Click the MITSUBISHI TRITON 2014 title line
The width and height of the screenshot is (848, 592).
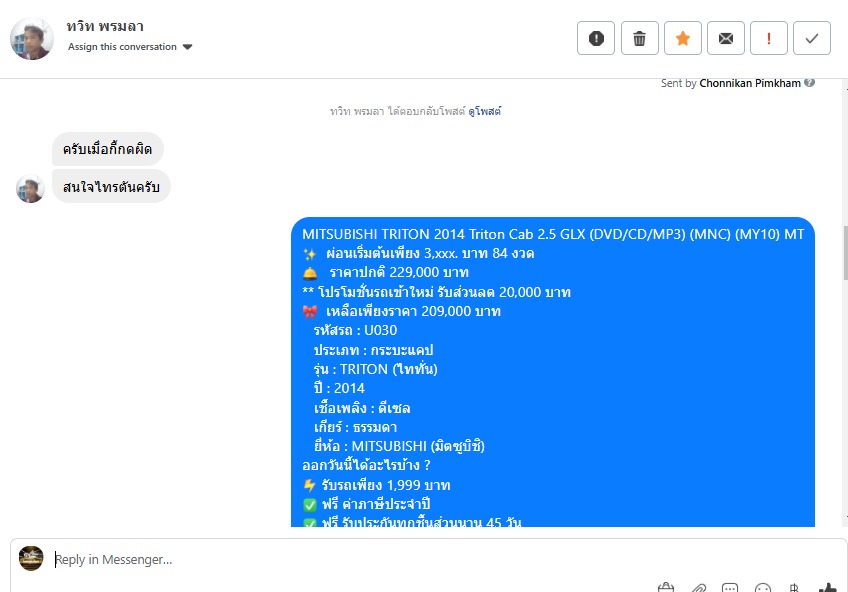553,234
